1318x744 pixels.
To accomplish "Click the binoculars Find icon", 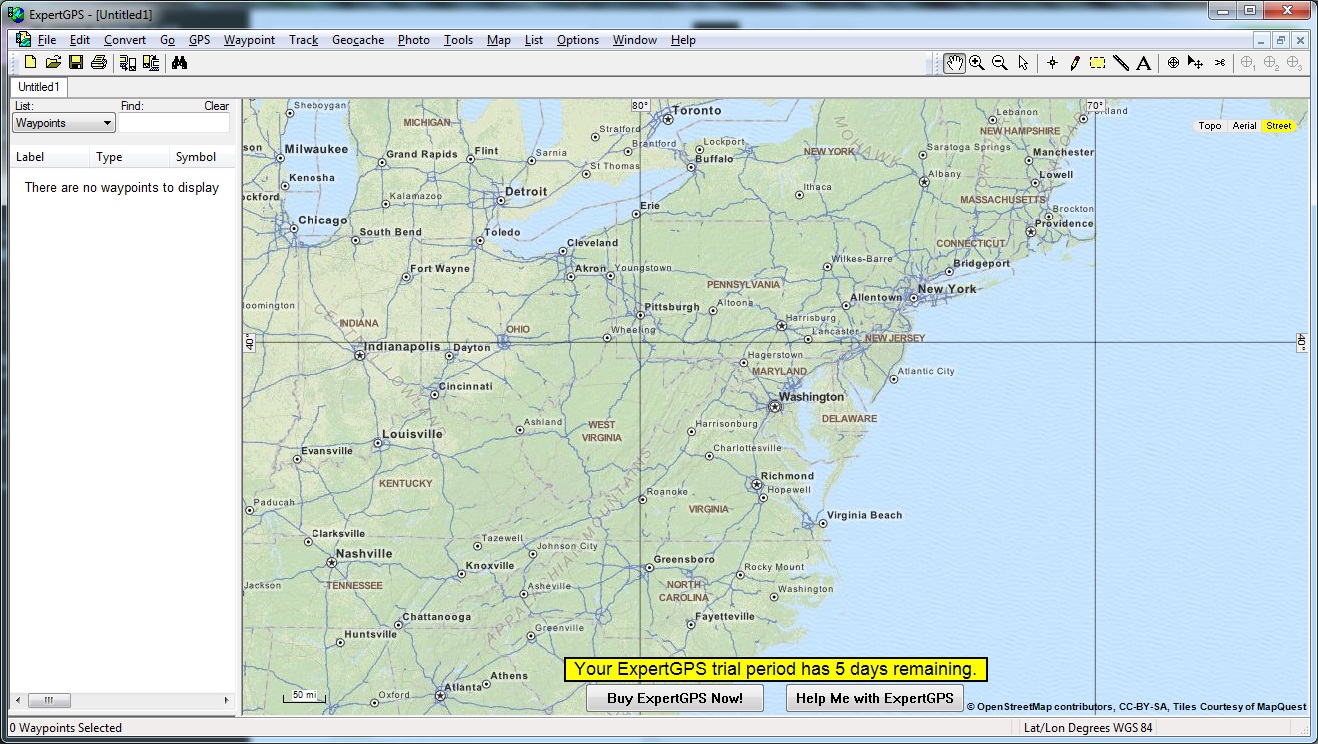I will (x=180, y=62).
